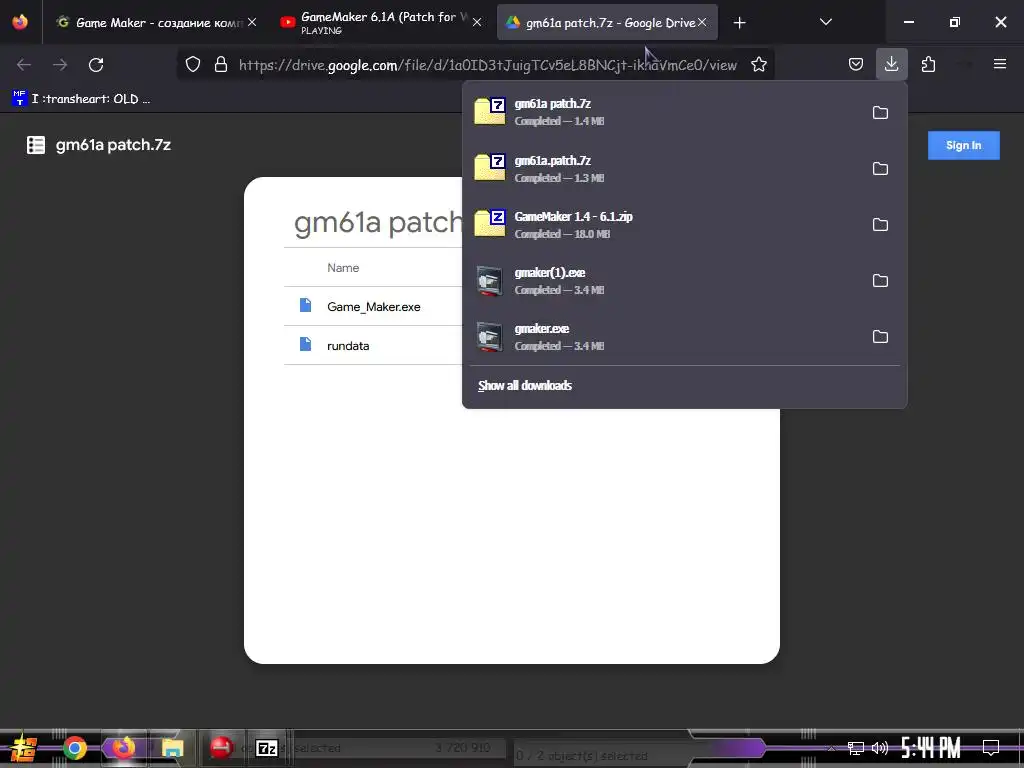Go back one page
The height and width of the screenshot is (768, 1024).
coord(24,65)
